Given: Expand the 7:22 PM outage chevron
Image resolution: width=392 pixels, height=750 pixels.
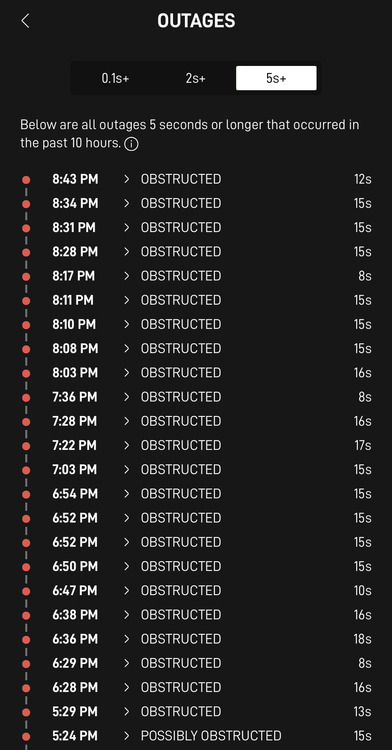Looking at the screenshot, I should coord(127,445).
